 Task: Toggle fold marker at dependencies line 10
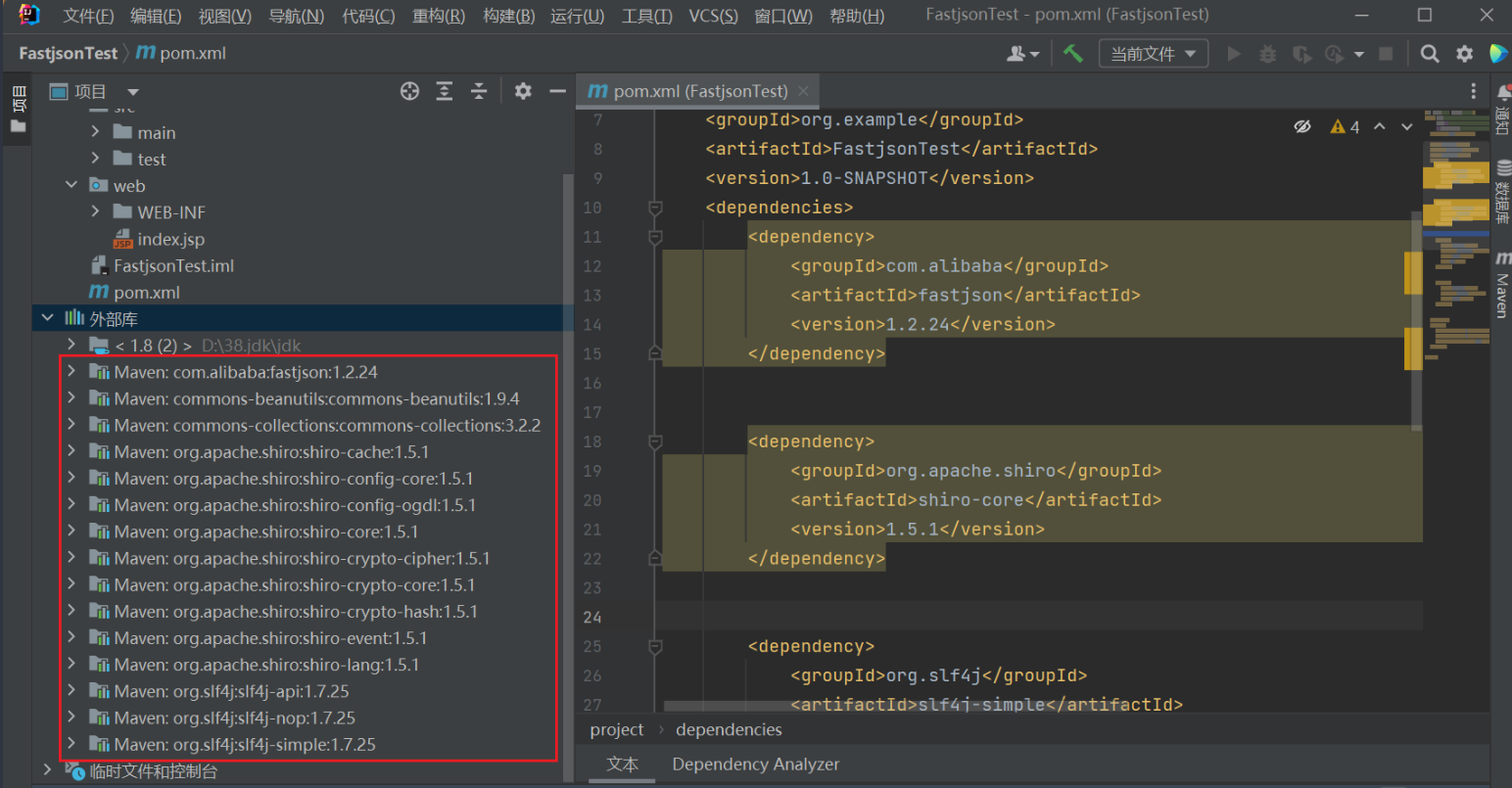point(655,208)
